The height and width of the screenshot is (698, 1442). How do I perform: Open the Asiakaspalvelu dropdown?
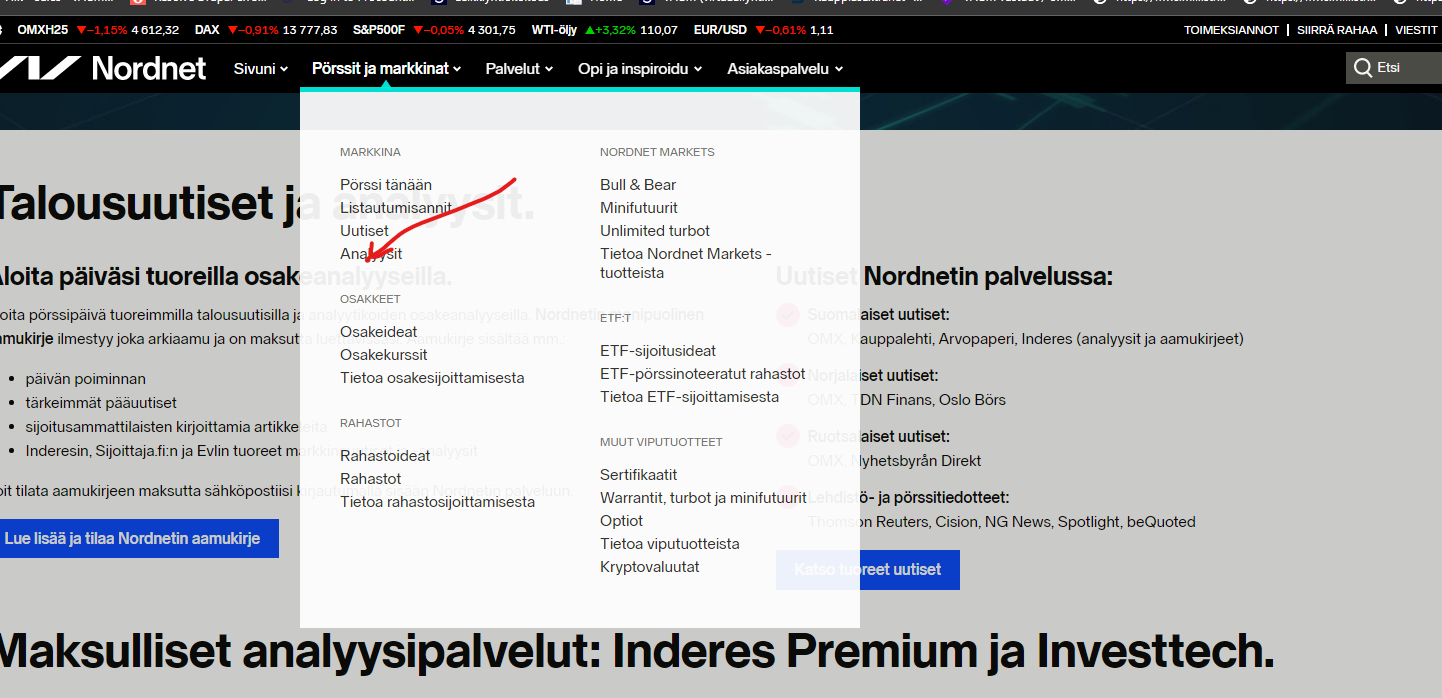tap(785, 69)
